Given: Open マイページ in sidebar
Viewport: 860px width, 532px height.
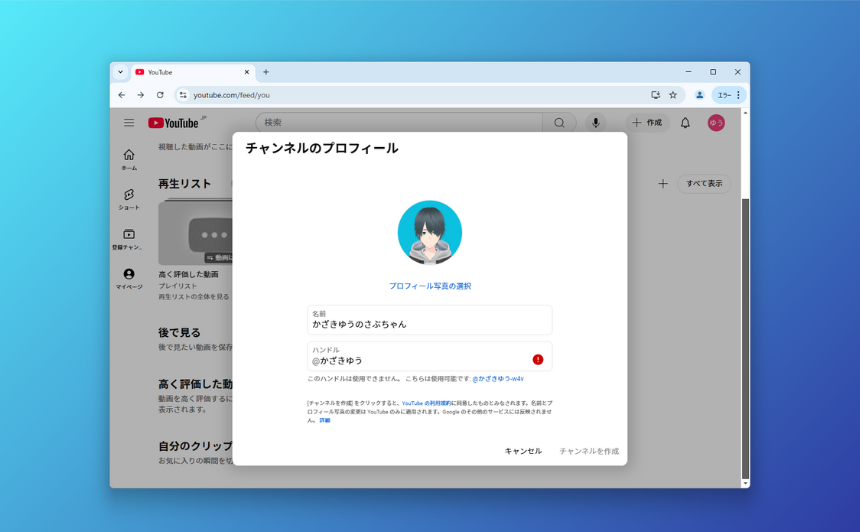Looking at the screenshot, I should coord(129,279).
